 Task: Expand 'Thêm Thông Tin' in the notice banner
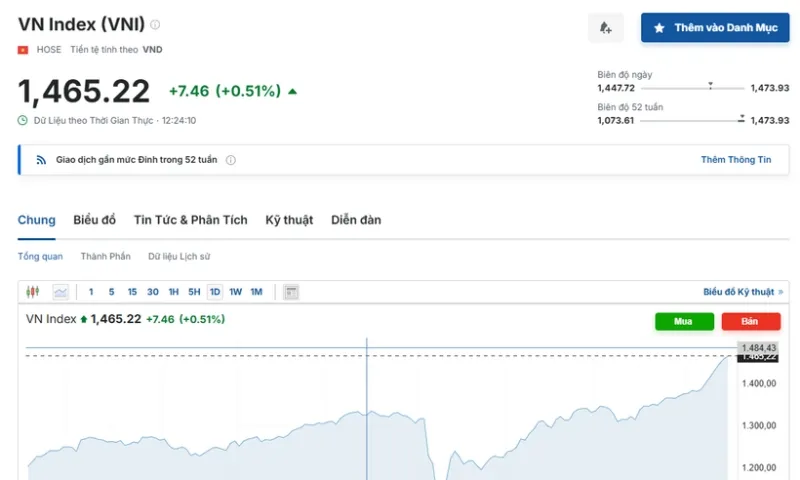click(736, 160)
